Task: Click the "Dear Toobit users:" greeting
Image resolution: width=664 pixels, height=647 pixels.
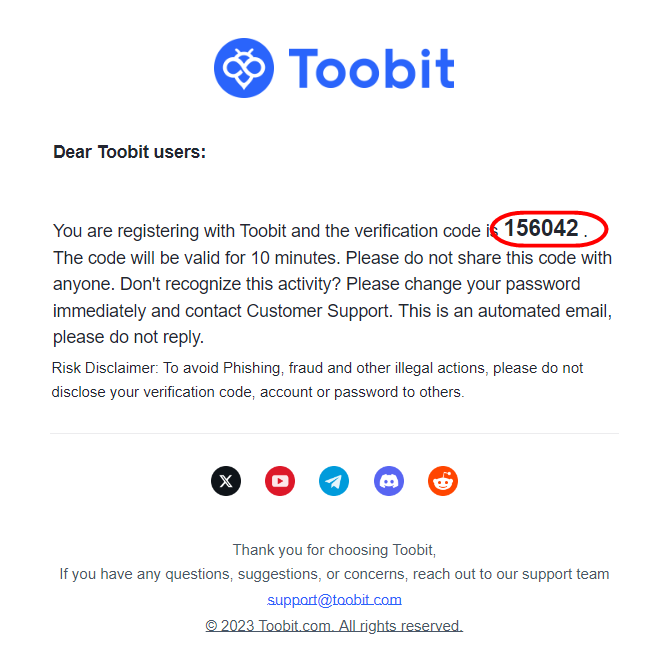Action: (129, 153)
